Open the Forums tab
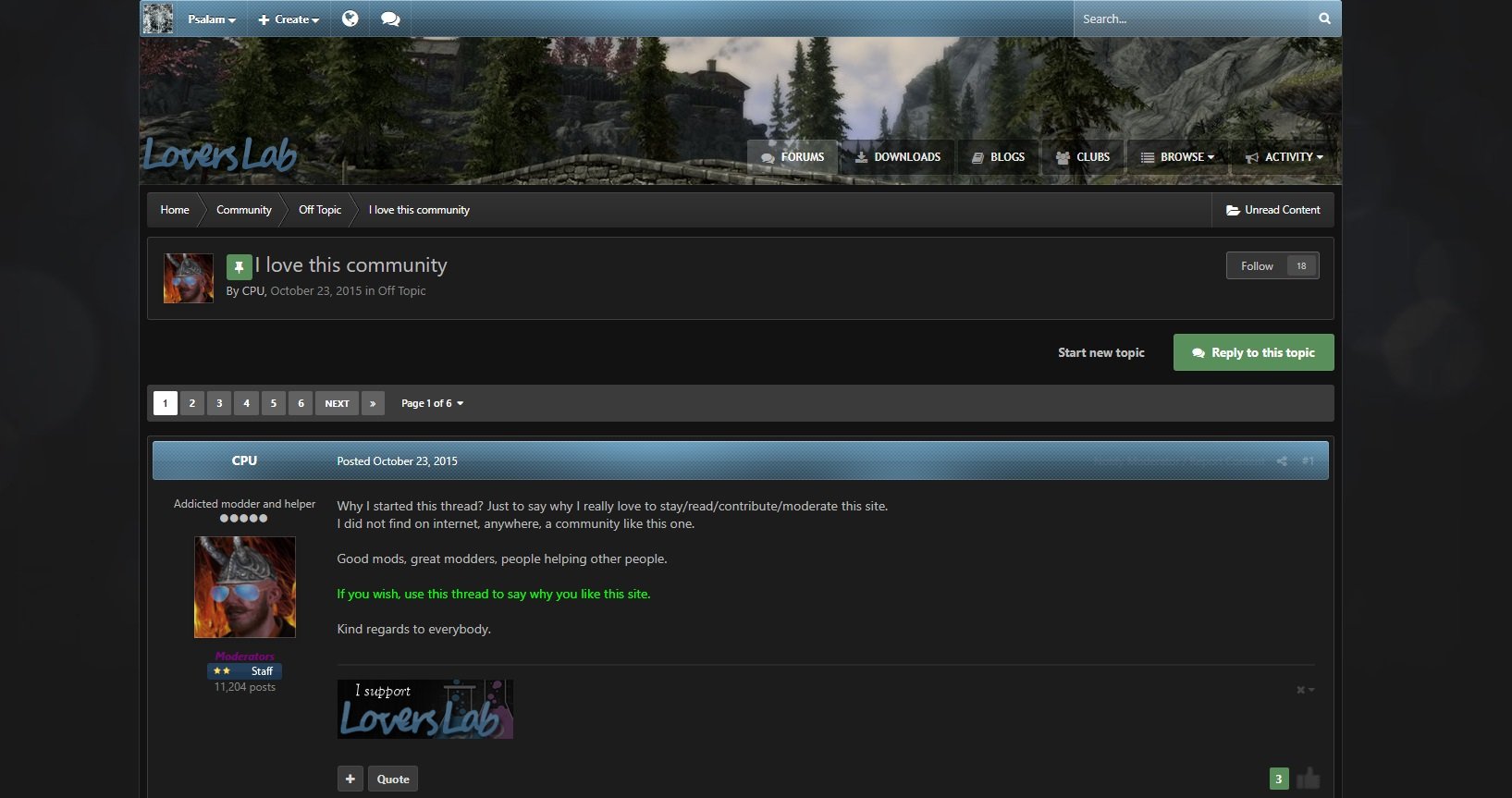 793,157
